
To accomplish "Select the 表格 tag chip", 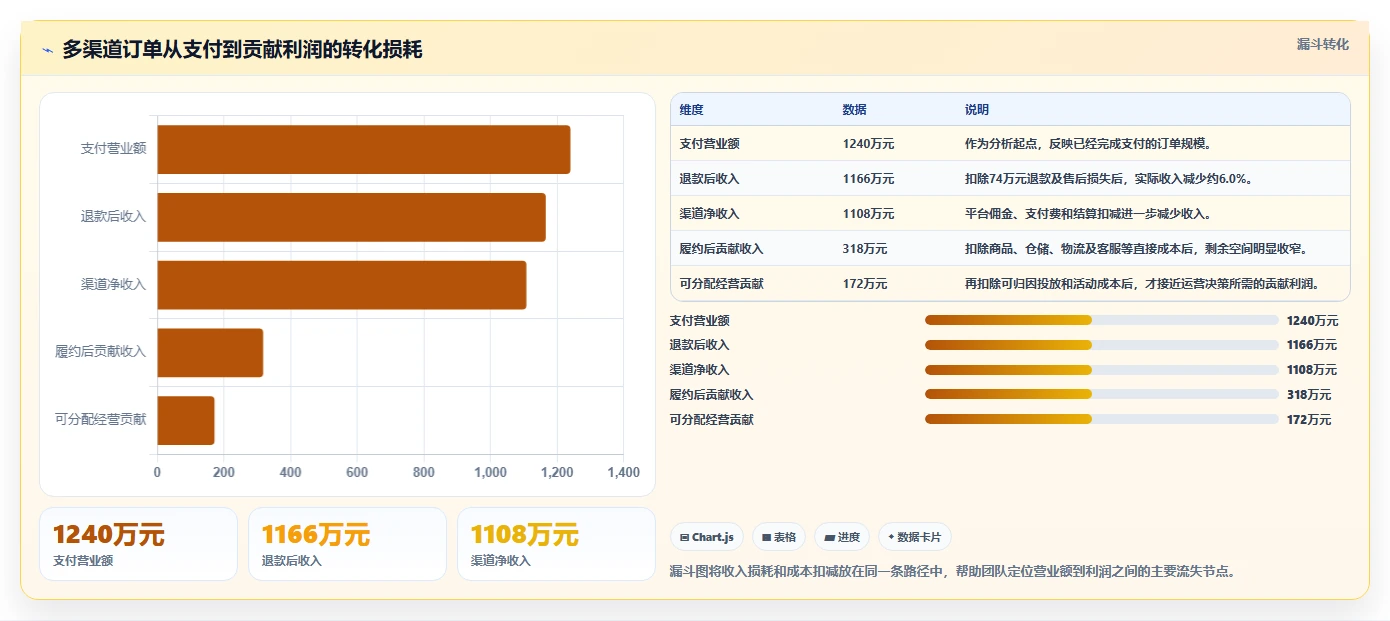I will (779, 537).
